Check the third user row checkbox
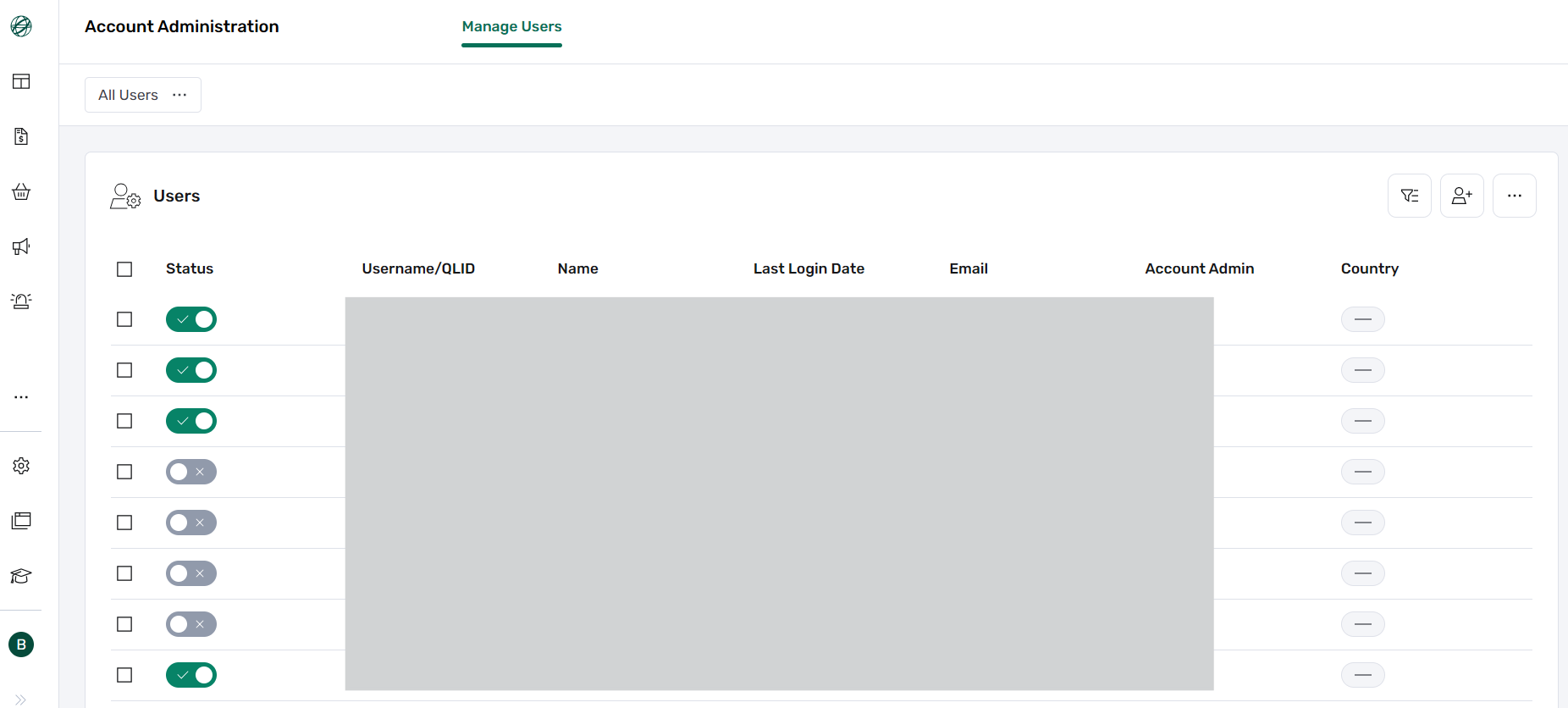1568x708 pixels. point(124,421)
